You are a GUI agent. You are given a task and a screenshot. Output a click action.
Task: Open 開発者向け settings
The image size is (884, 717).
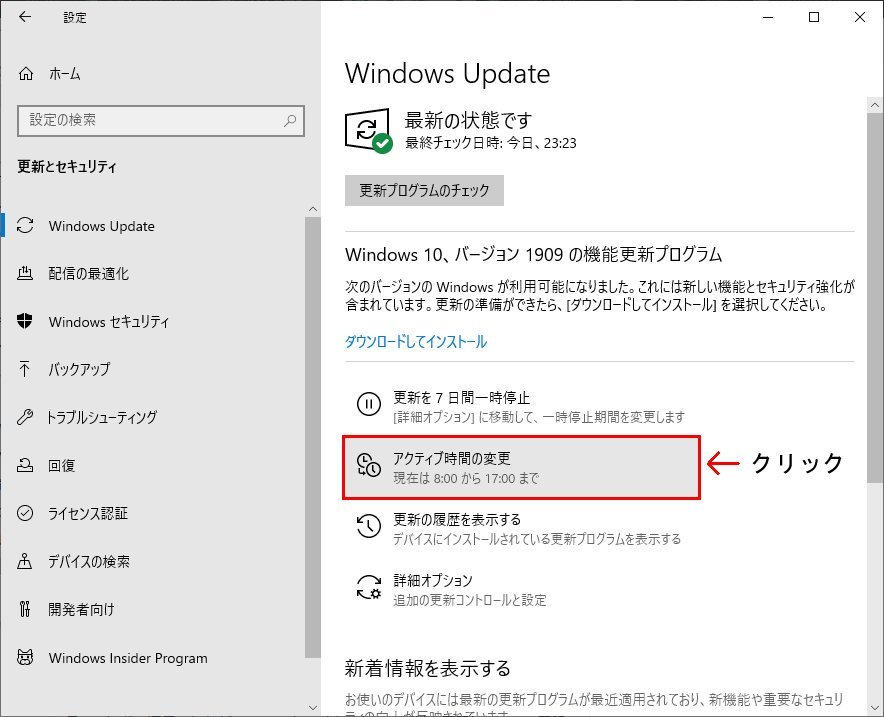(81, 609)
